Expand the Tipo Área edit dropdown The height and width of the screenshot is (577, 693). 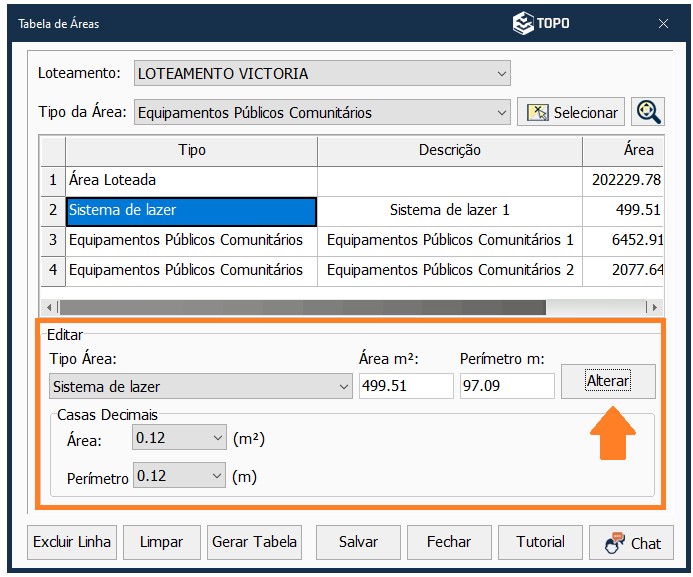[343, 386]
